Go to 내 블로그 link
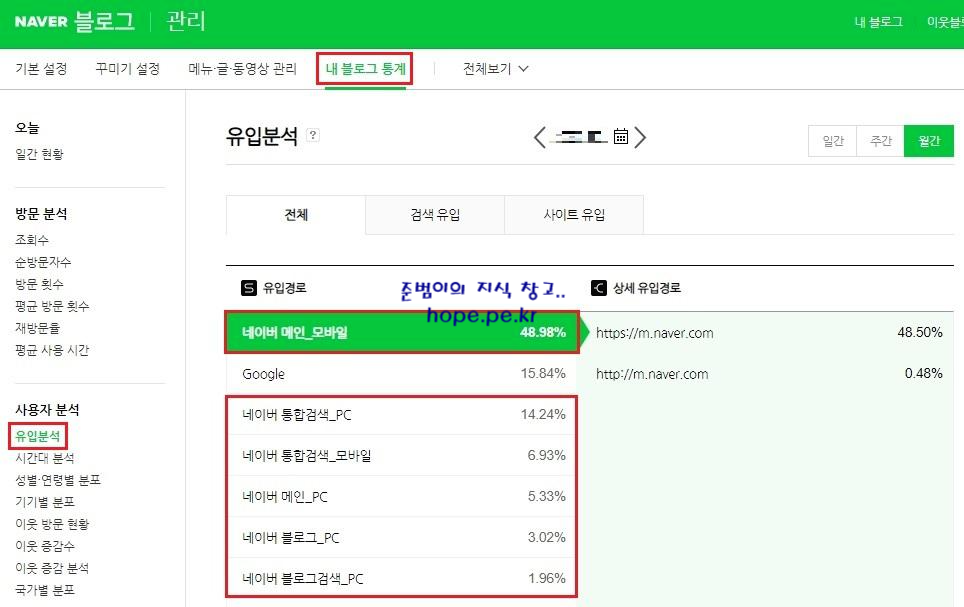The image size is (964, 607). [x=879, y=22]
